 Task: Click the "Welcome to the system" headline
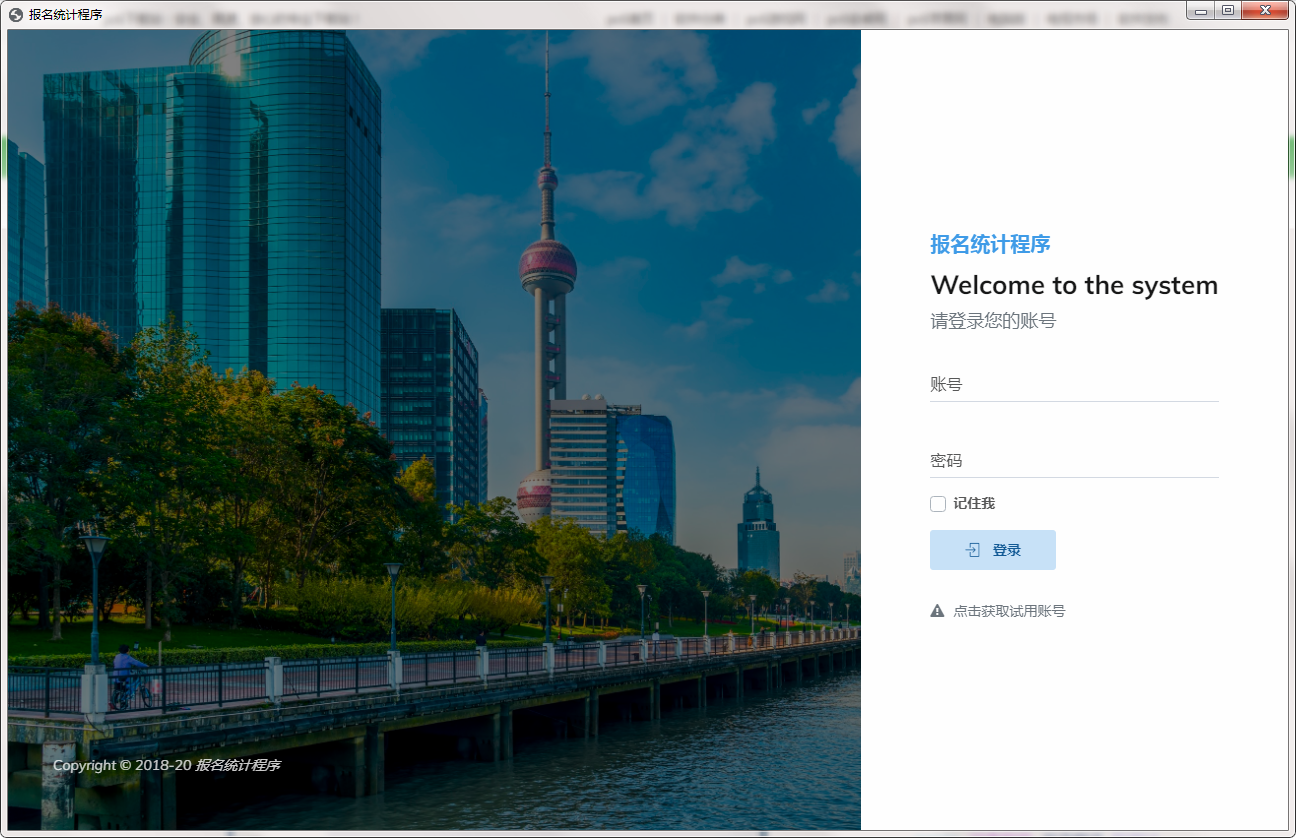click(1074, 286)
